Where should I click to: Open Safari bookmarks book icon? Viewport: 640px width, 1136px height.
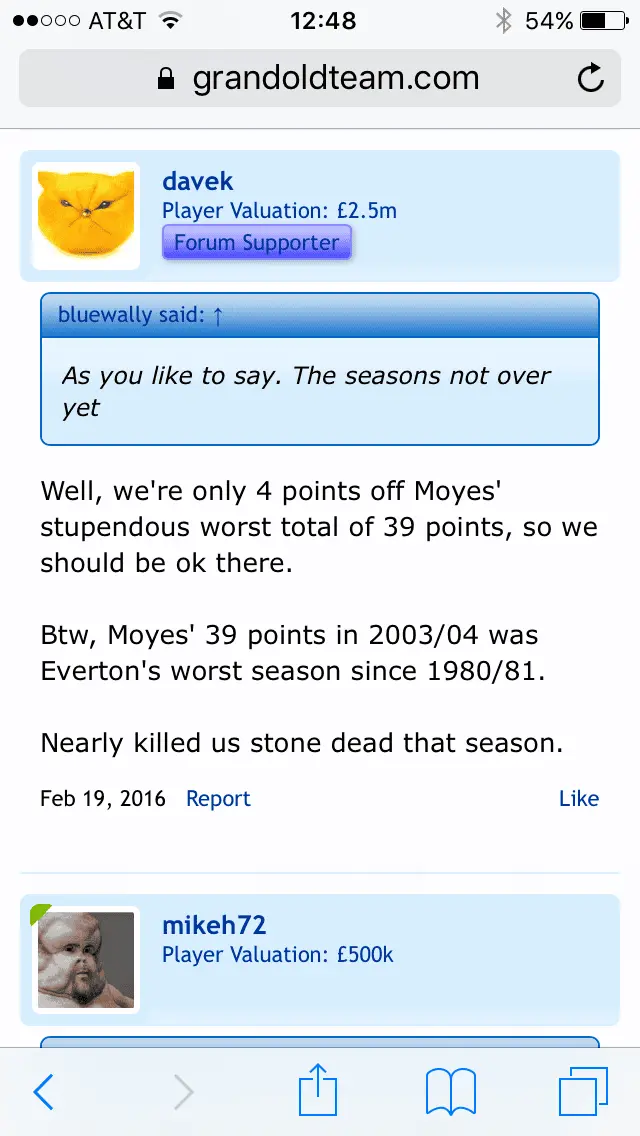tap(451, 1091)
